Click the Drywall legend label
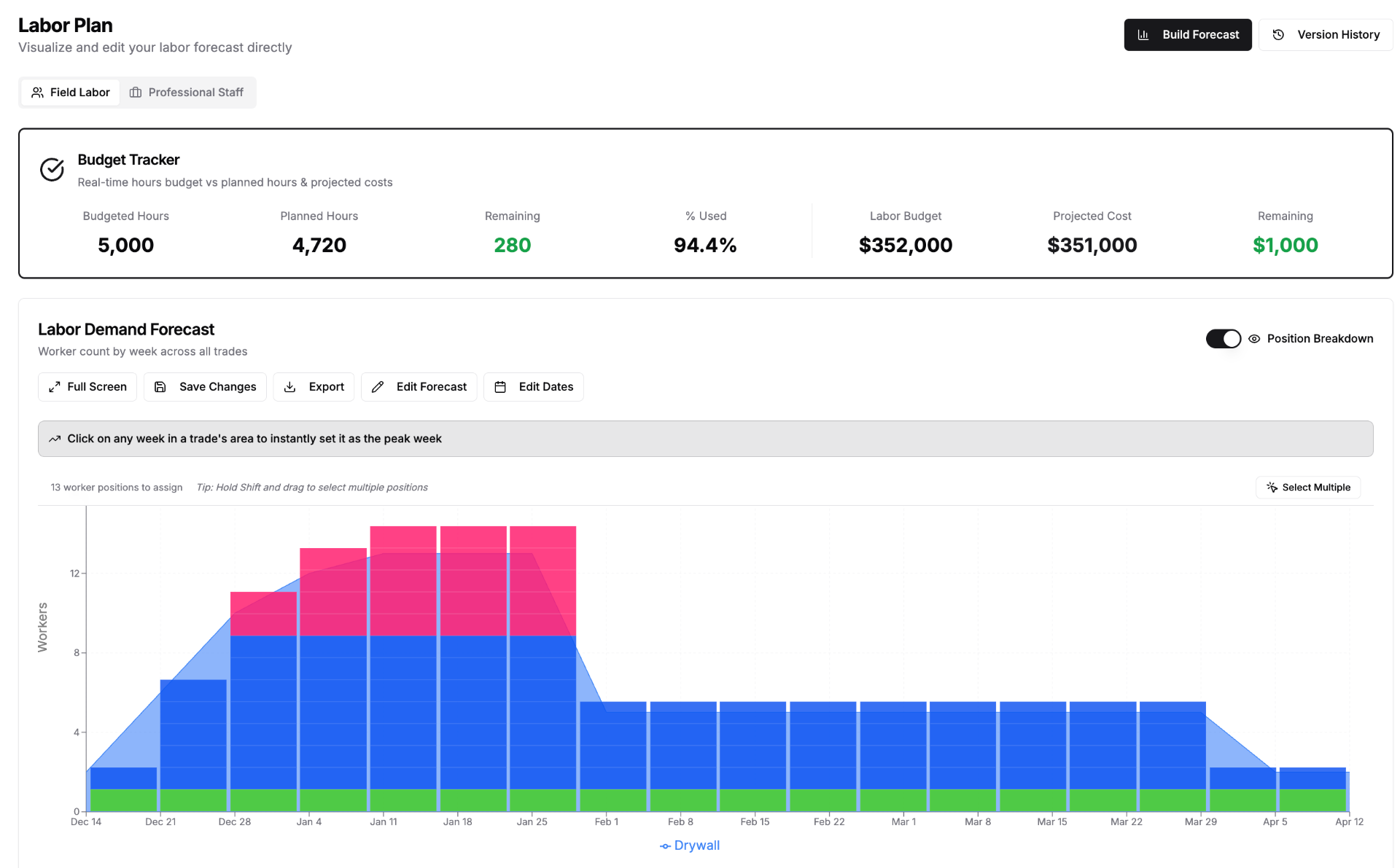 click(x=697, y=845)
